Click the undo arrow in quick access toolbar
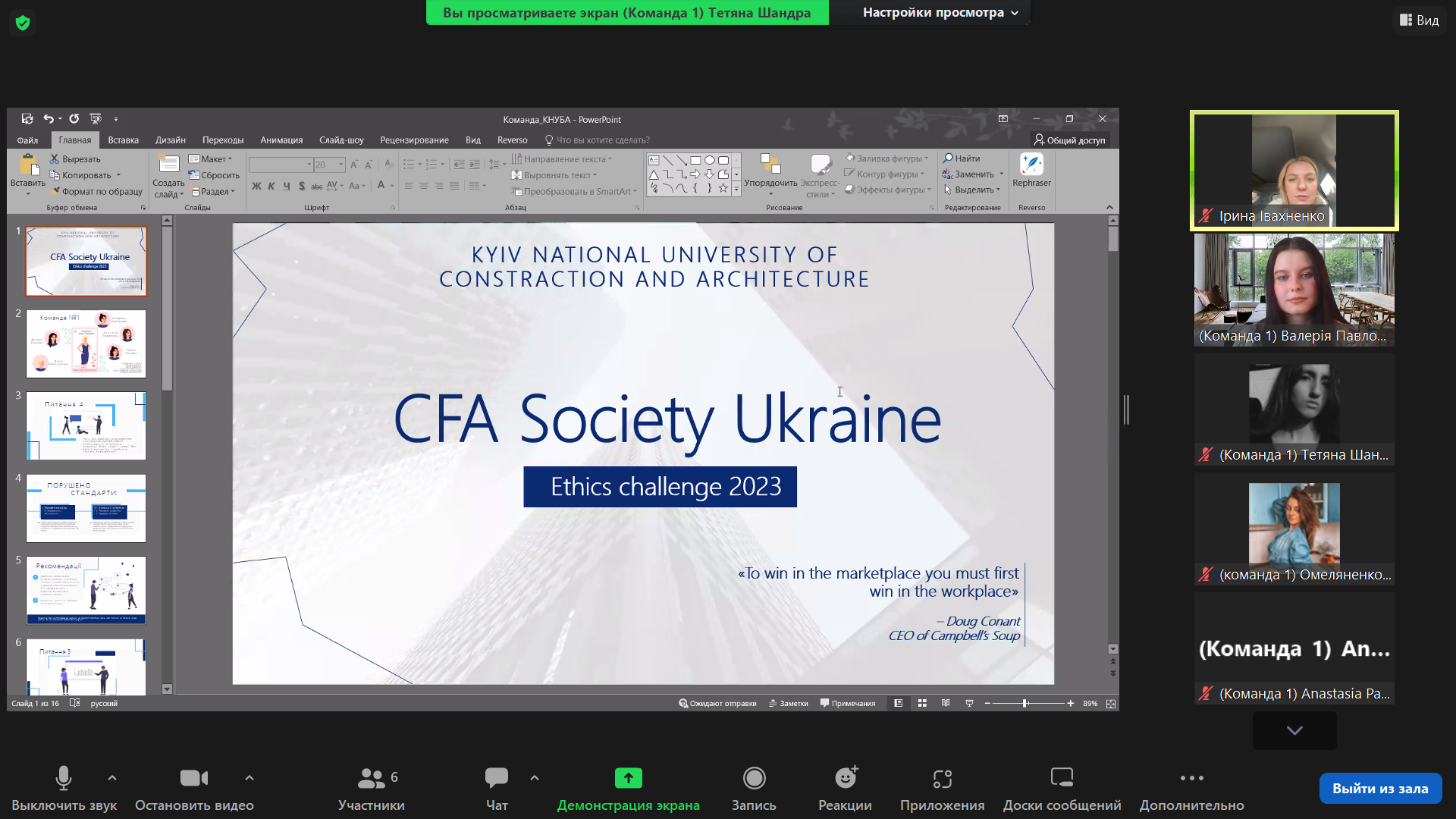Screen dimensions: 1456x819 pyautogui.click(x=48, y=118)
